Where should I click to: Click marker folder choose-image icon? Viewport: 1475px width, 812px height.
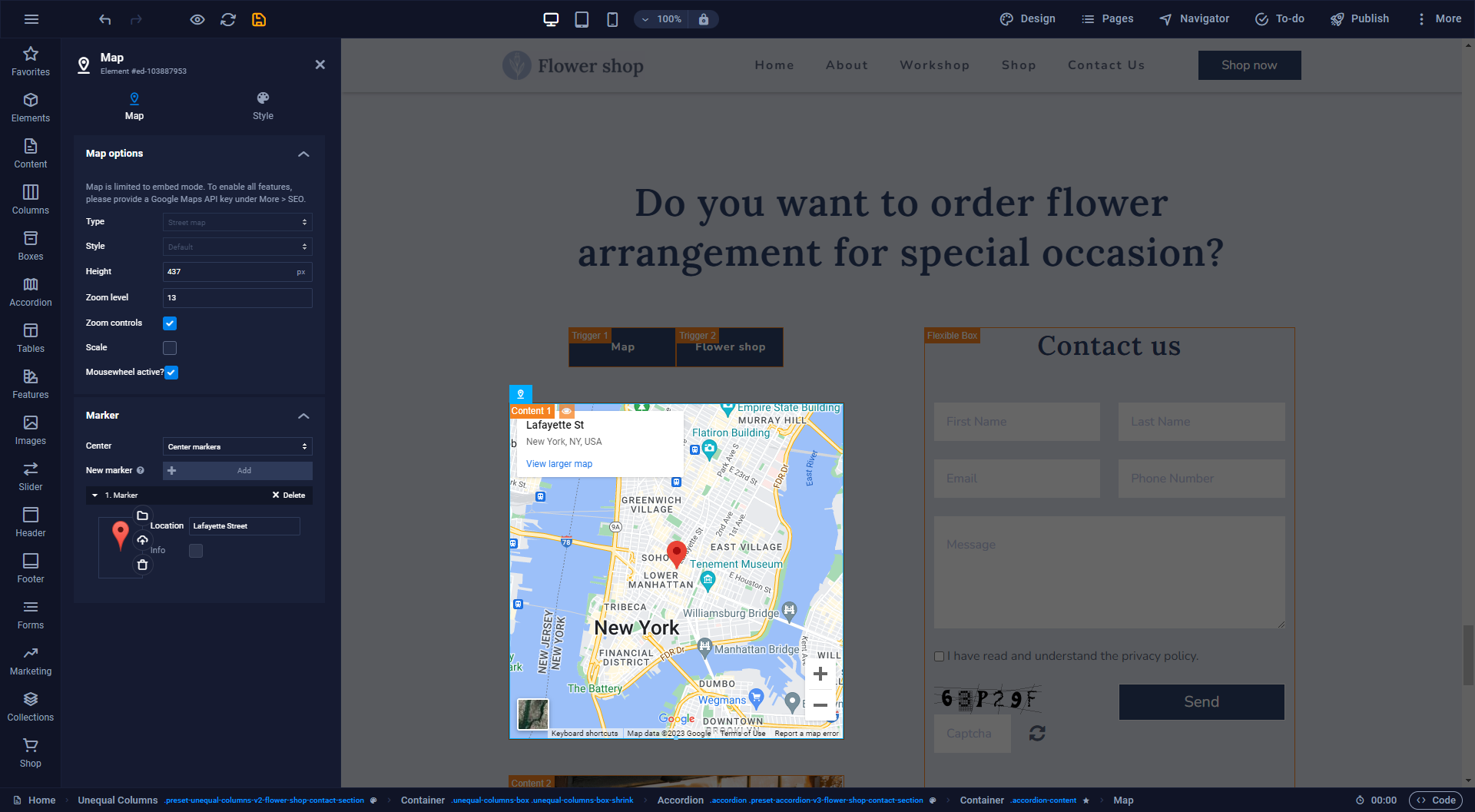coord(142,515)
